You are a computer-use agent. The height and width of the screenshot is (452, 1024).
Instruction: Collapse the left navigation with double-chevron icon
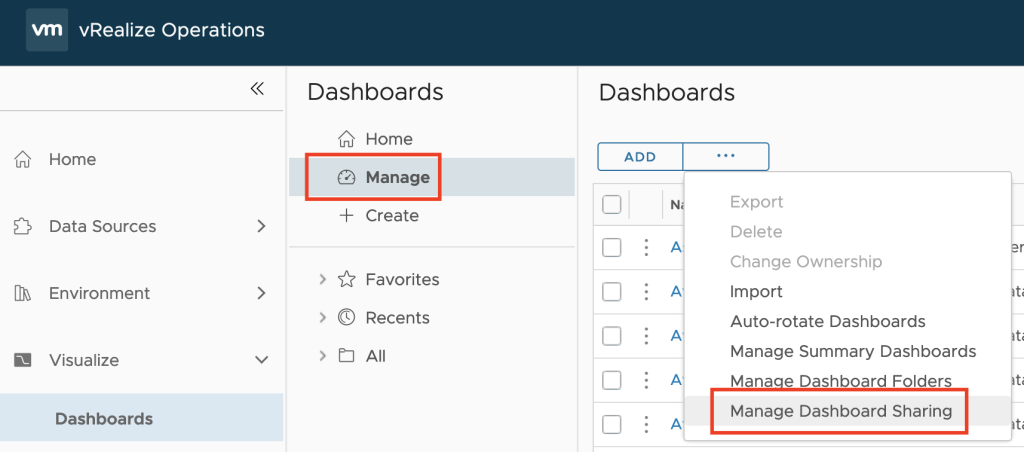(257, 89)
